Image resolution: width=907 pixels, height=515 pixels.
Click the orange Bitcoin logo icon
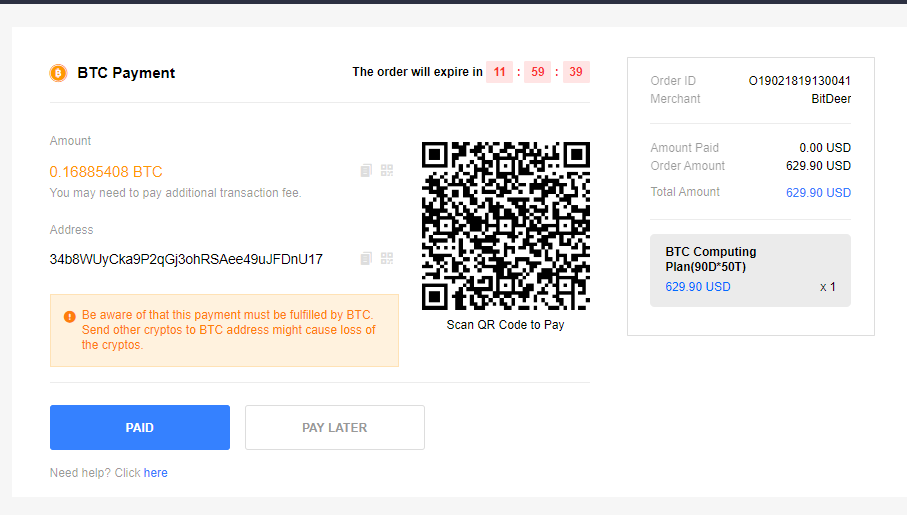click(58, 73)
